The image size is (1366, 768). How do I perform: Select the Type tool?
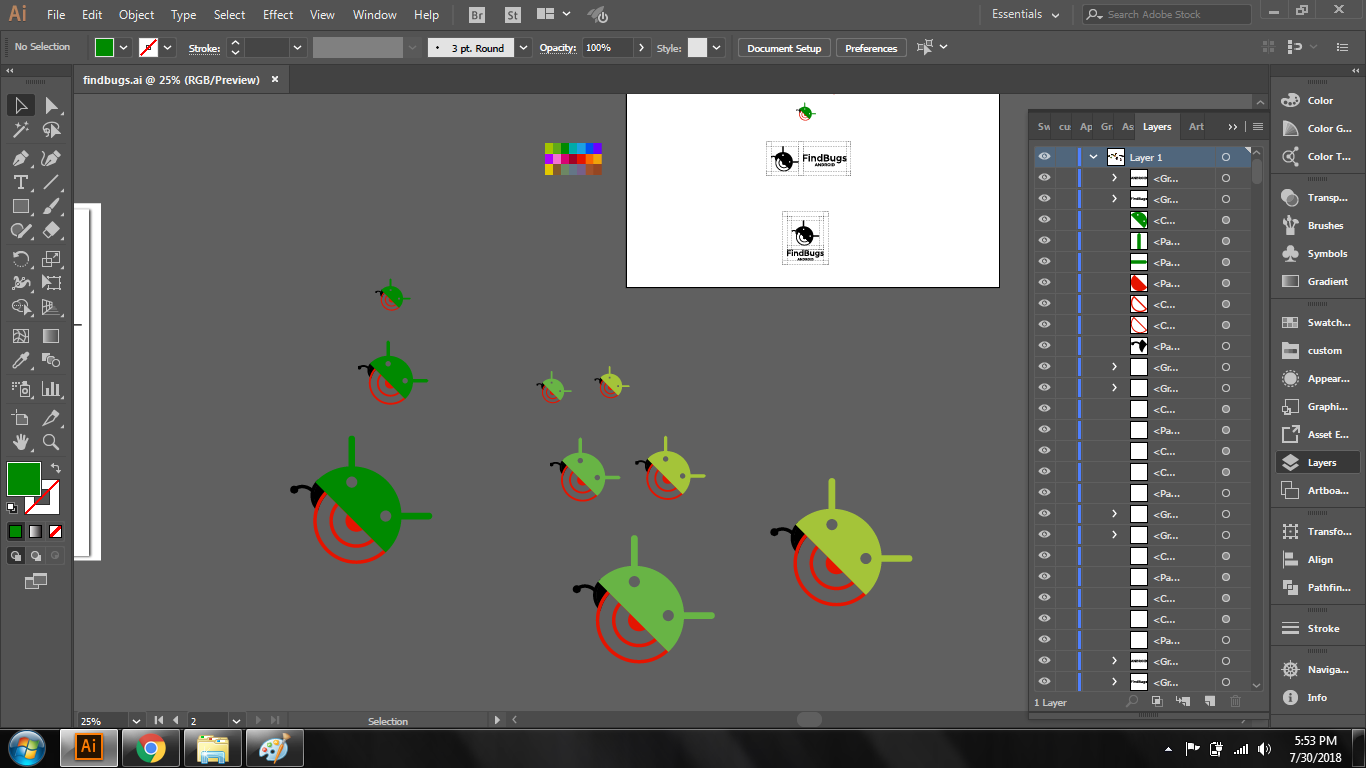pyautogui.click(x=20, y=182)
